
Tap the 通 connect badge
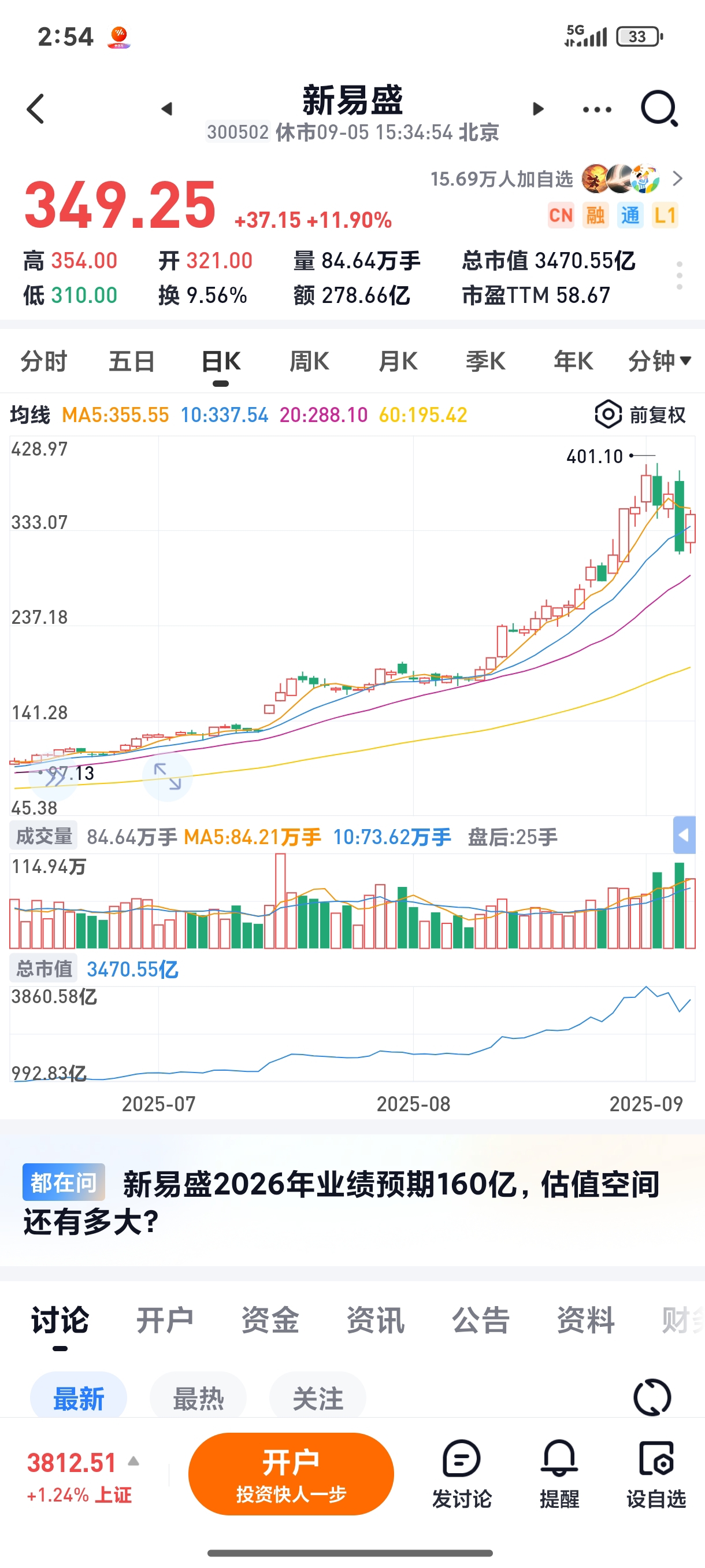point(630,215)
